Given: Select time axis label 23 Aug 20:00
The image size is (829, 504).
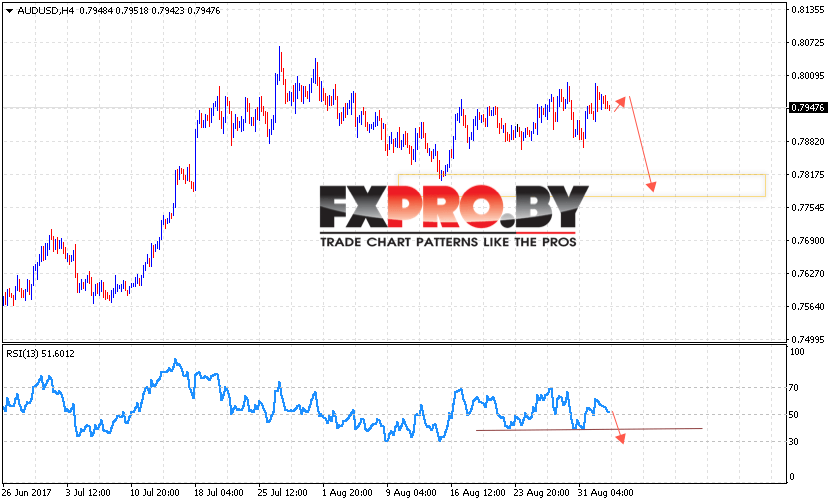Looking at the screenshot, I should (541, 493).
